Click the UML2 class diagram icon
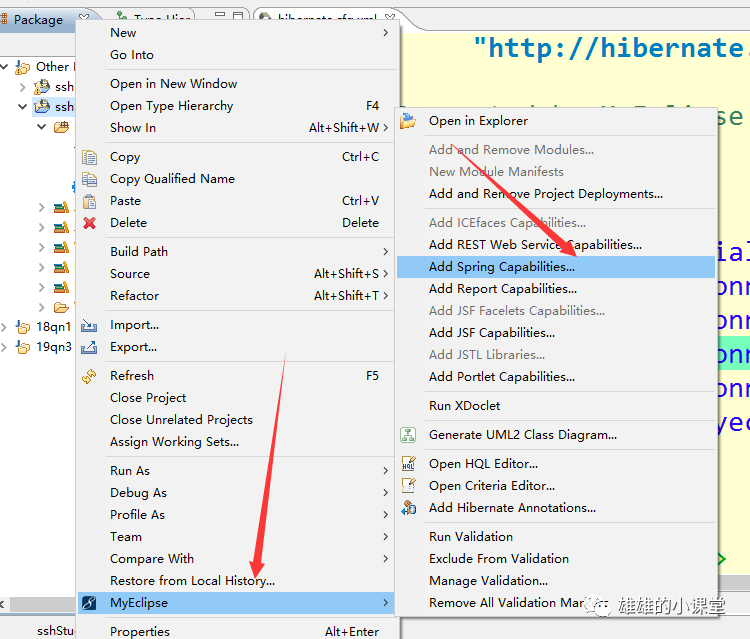 (408, 435)
